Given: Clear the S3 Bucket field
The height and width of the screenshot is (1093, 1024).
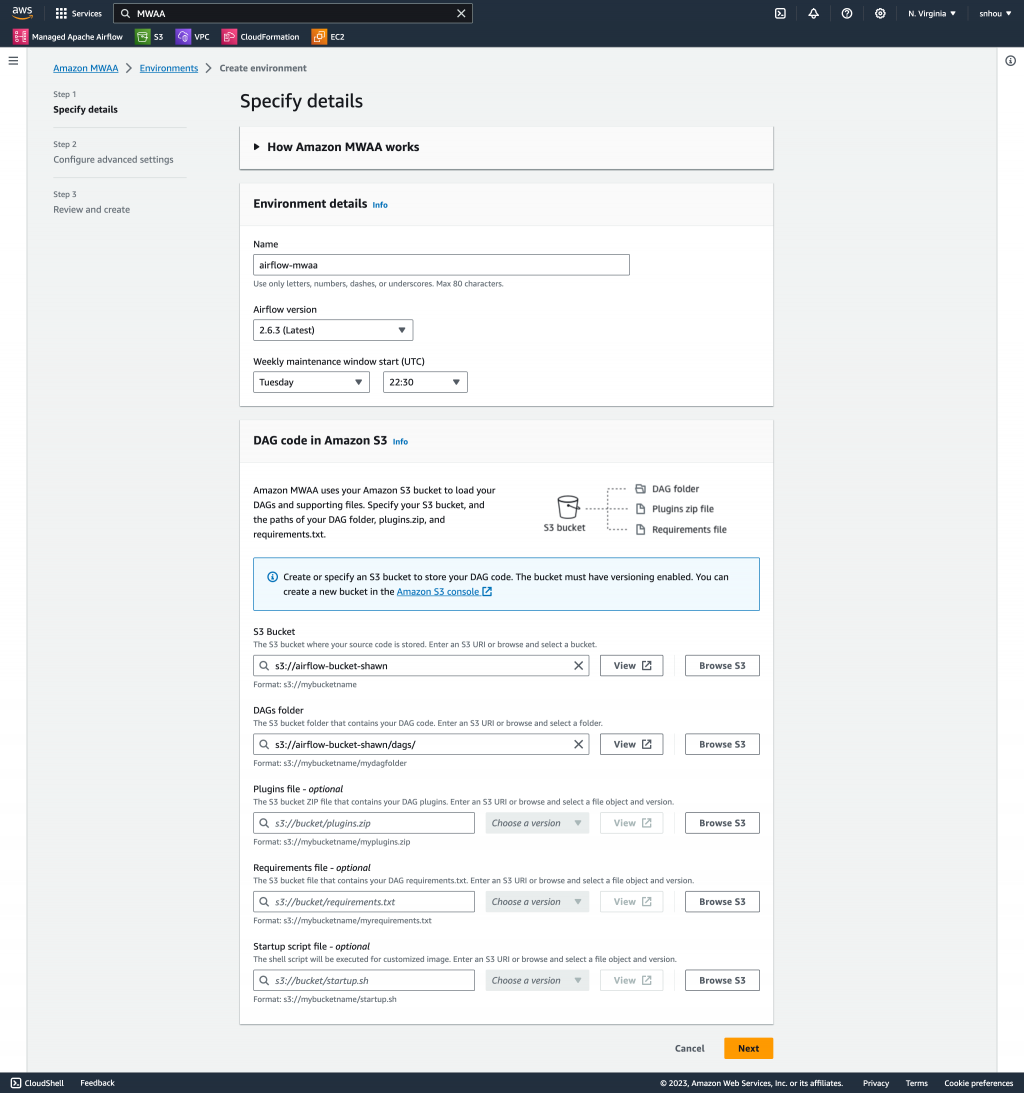Looking at the screenshot, I should coord(578,666).
